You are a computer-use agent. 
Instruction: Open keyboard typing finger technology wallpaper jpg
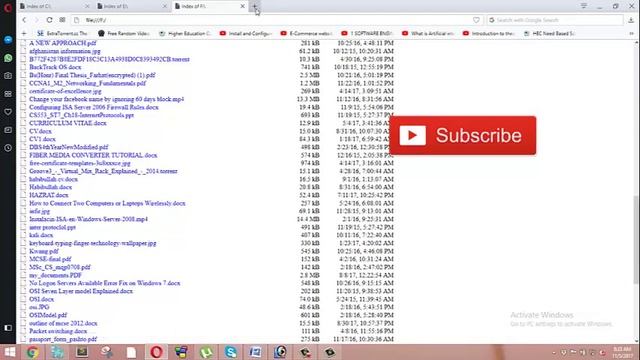[93, 243]
